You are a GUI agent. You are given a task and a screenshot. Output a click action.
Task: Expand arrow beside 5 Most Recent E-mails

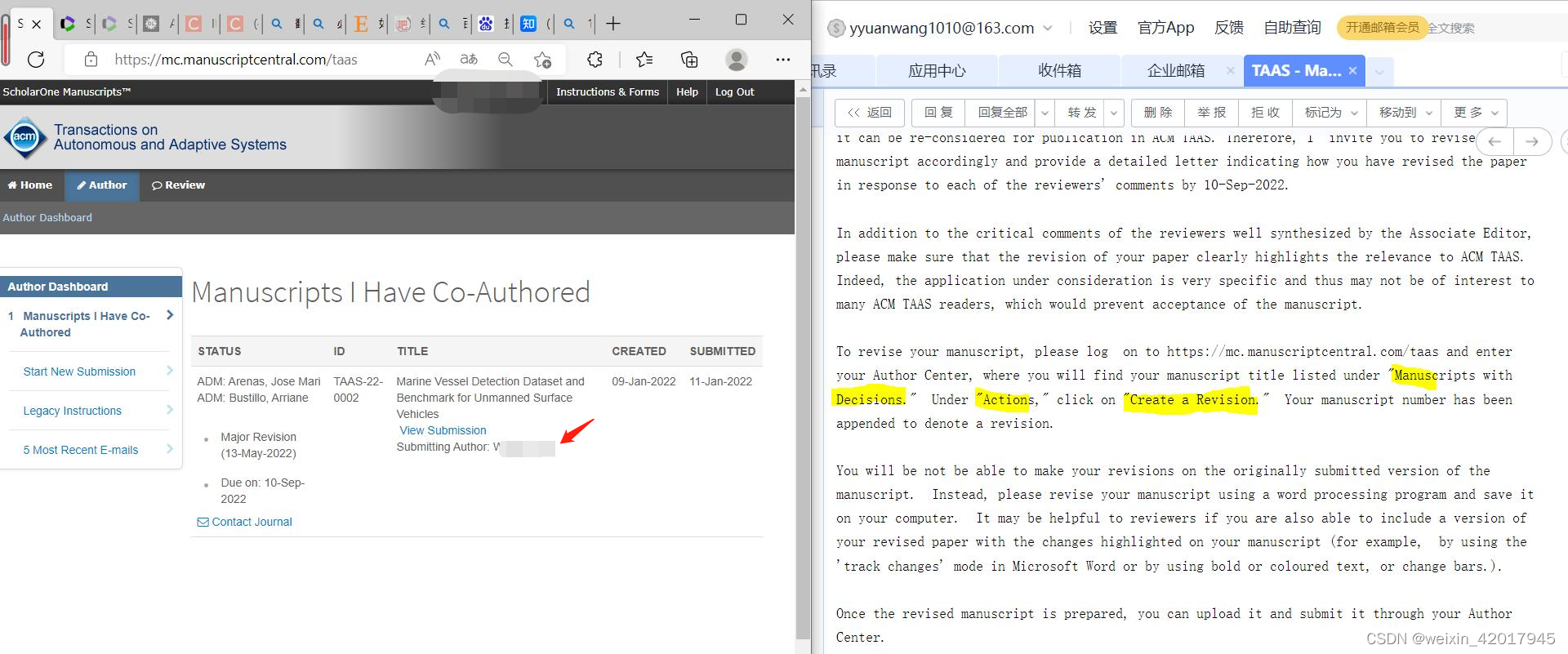pyautogui.click(x=170, y=449)
